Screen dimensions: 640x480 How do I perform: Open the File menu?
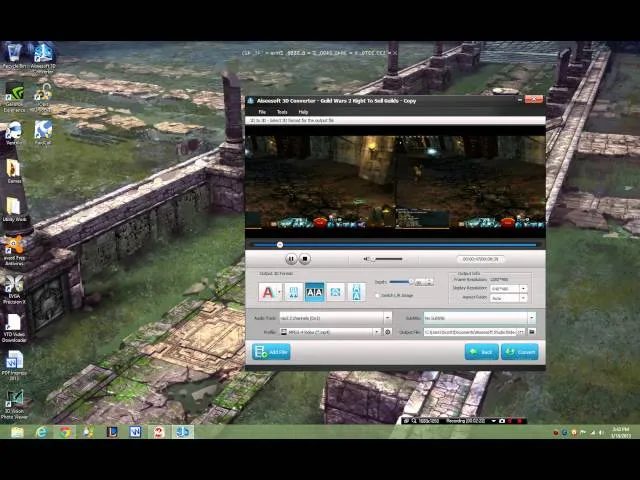click(262, 112)
